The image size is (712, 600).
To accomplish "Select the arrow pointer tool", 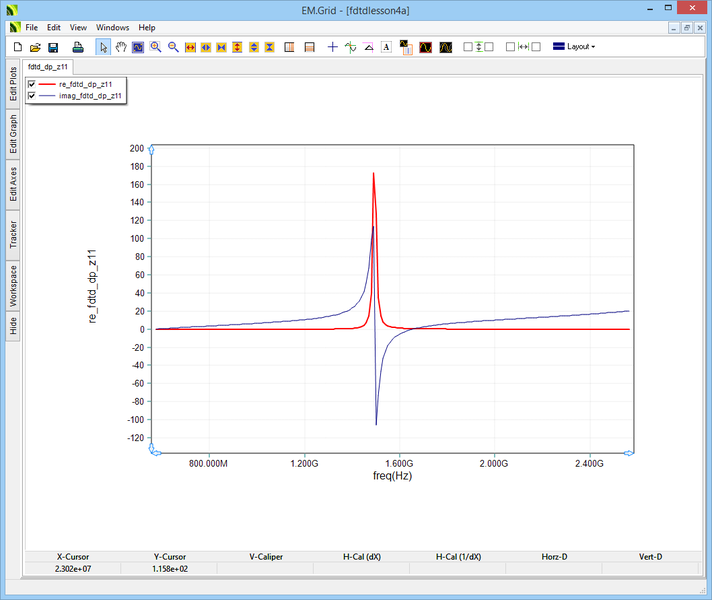I will point(104,47).
